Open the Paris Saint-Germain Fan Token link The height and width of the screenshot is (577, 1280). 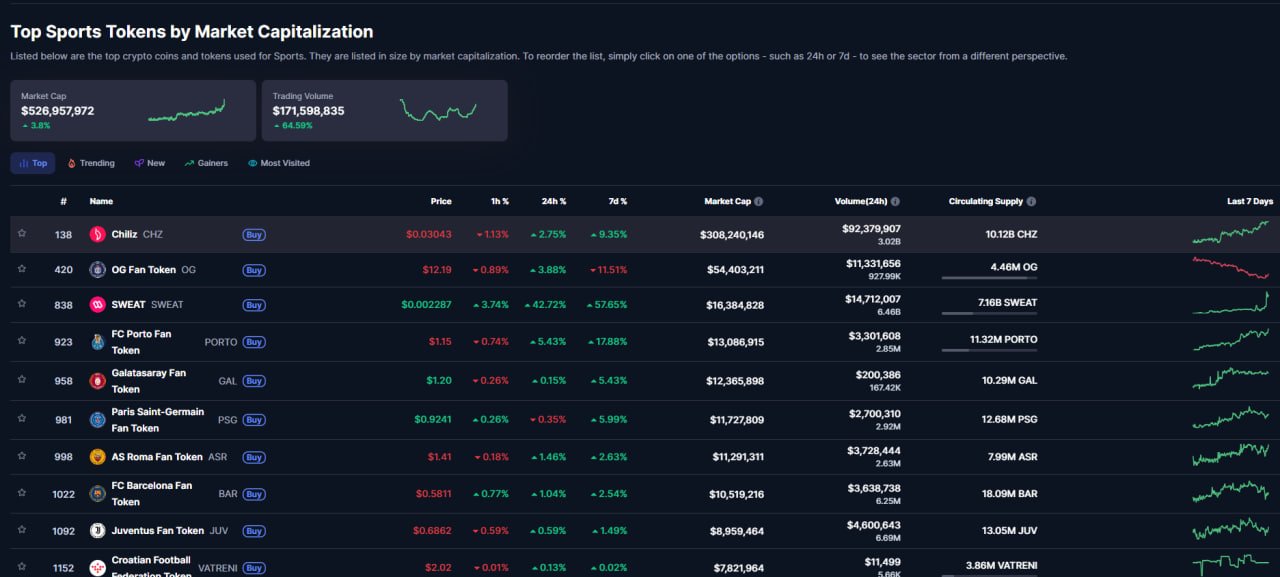coord(157,420)
